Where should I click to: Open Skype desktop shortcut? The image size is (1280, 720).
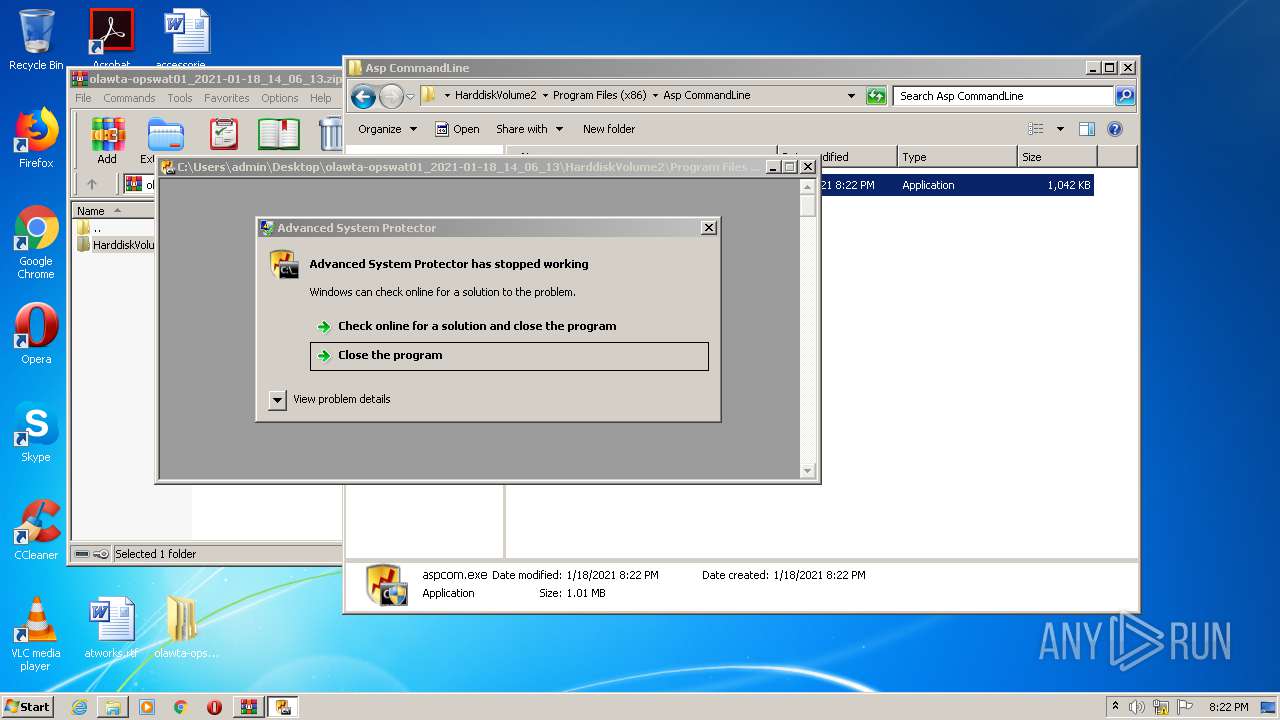(x=36, y=432)
